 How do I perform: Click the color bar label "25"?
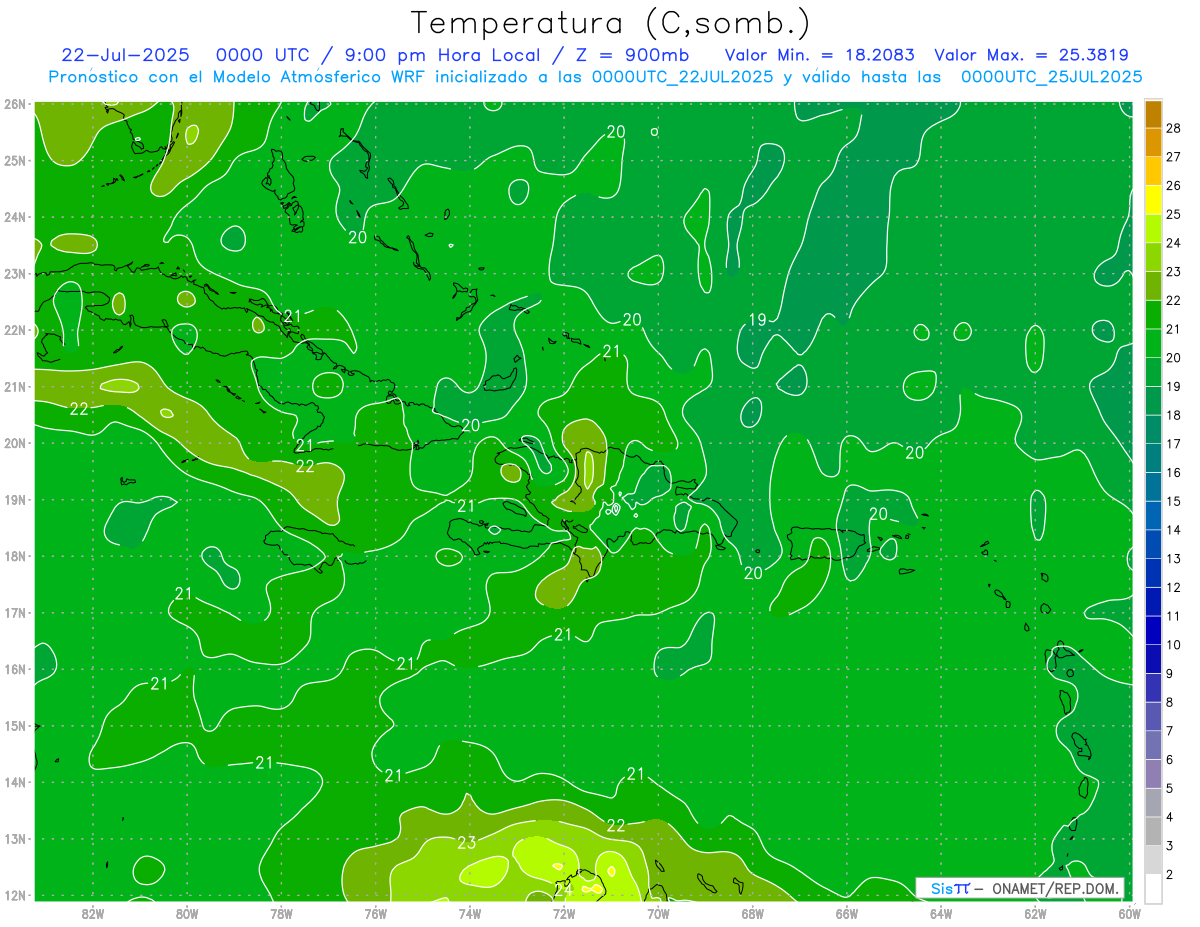tap(1173, 214)
